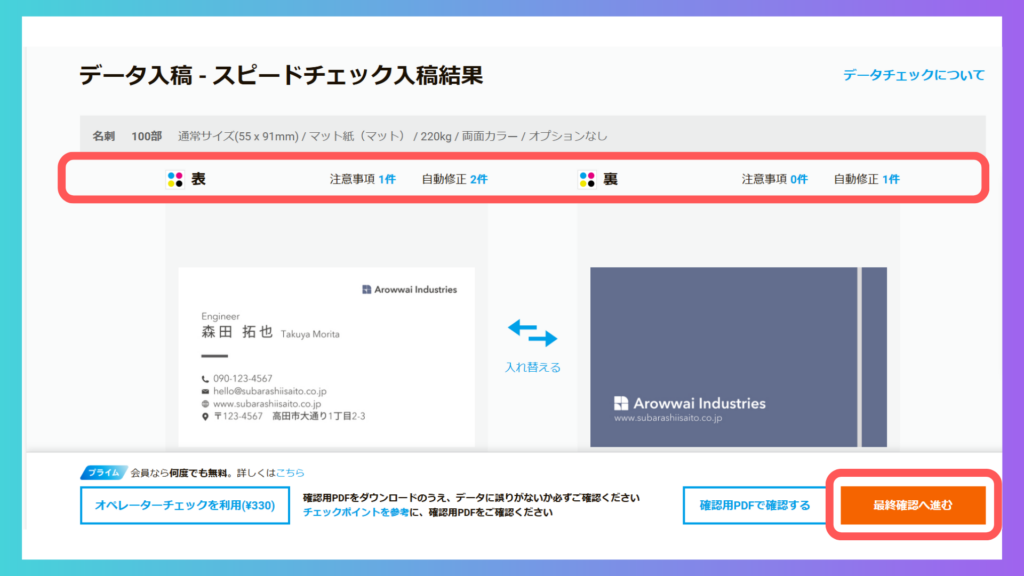Open the こちら details link

291,473
